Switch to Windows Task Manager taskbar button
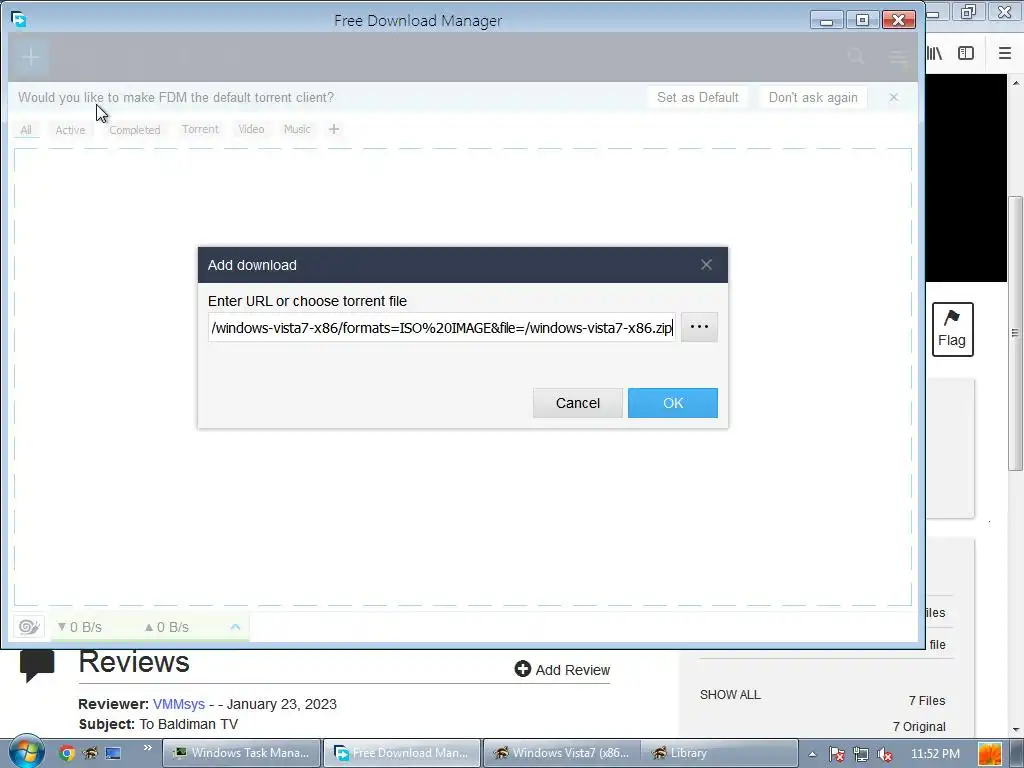Image resolution: width=1024 pixels, height=768 pixels. [241, 753]
